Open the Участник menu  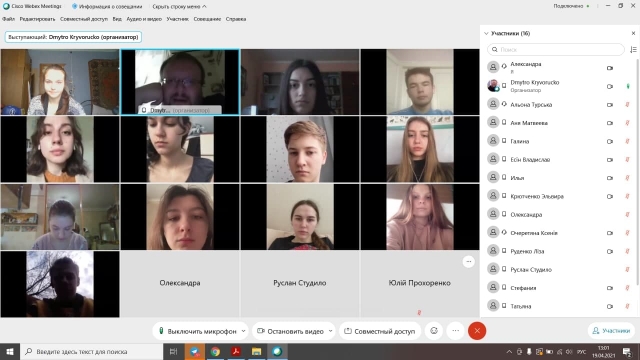pos(178,19)
